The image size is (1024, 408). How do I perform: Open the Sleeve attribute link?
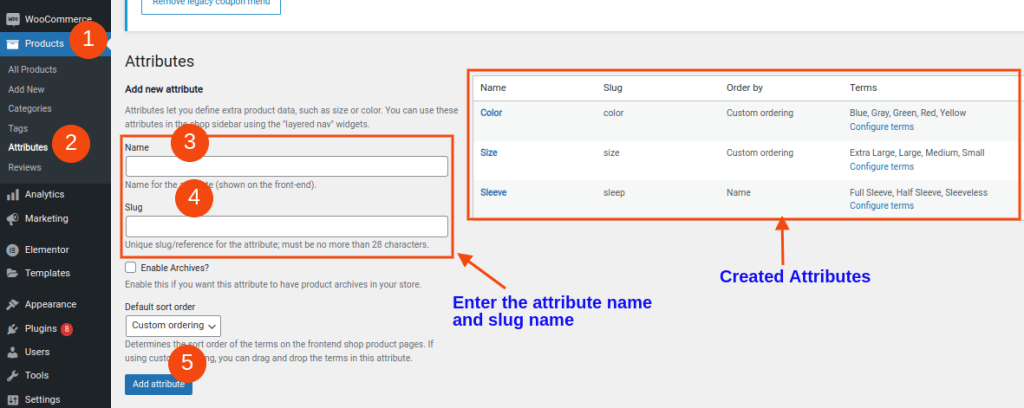tap(494, 193)
